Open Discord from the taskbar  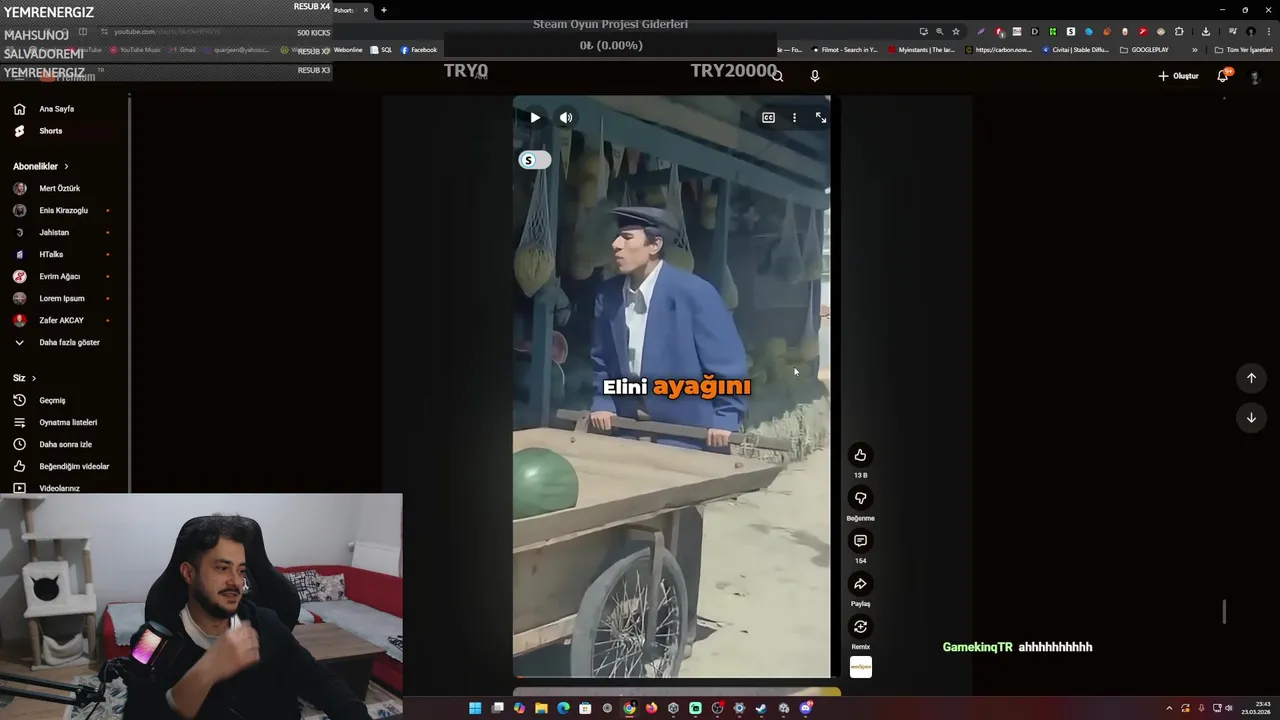click(x=805, y=708)
